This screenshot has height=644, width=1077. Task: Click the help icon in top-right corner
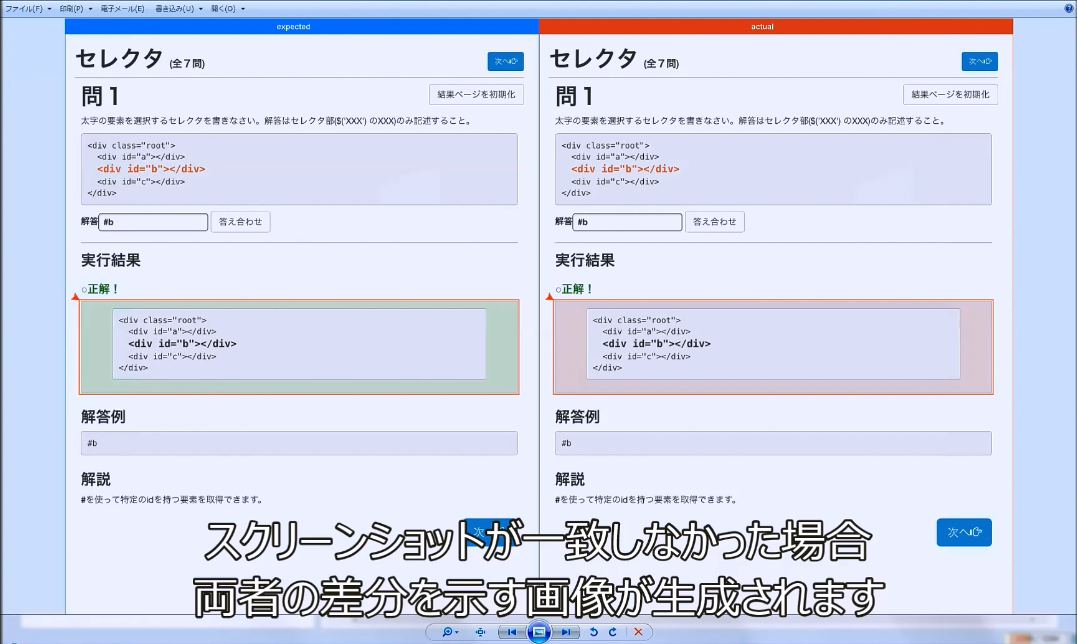click(x=1068, y=8)
